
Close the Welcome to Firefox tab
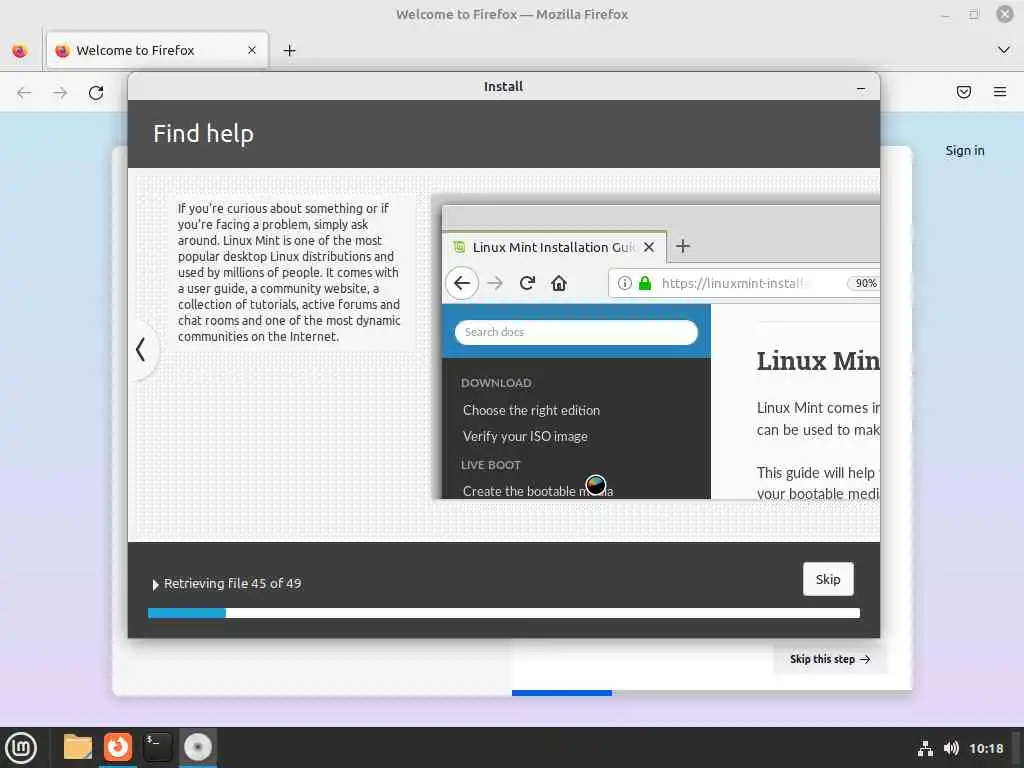[251, 50]
